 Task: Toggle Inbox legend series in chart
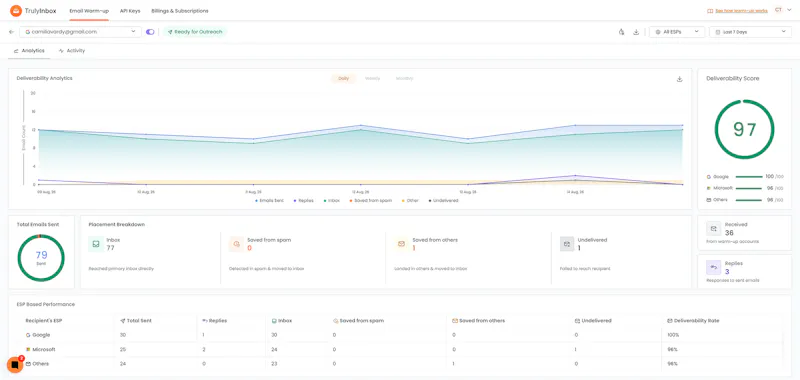pos(331,200)
